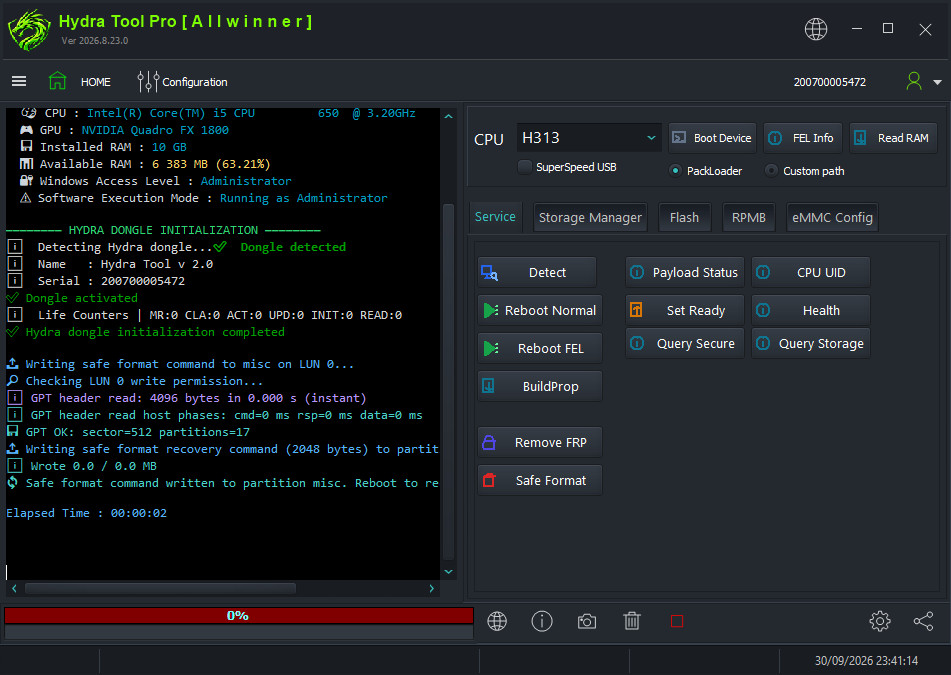The height and width of the screenshot is (675, 951).
Task: Expand the user account dropdown arrow
Action: pyautogui.click(x=937, y=82)
